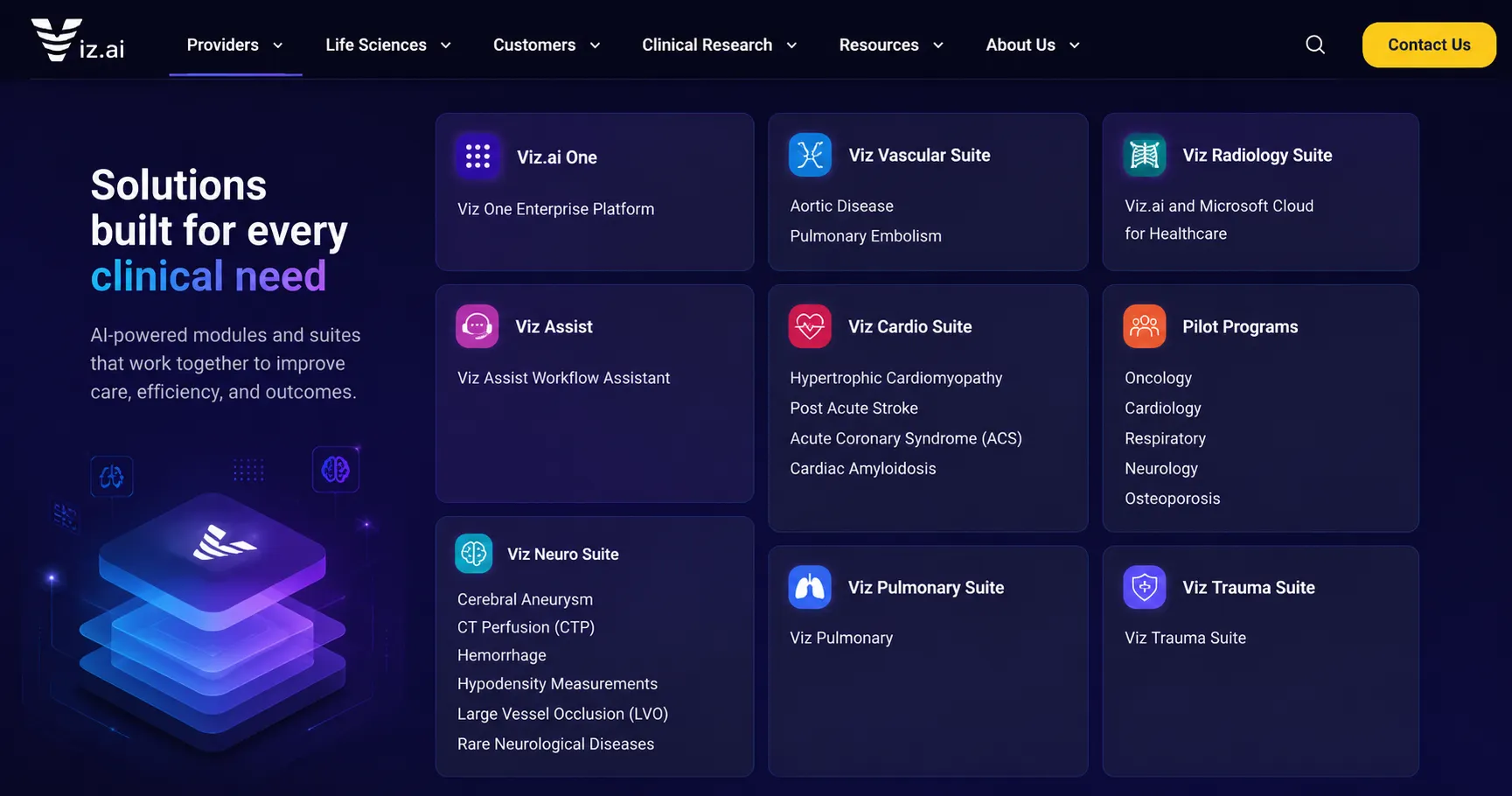1512x796 pixels.
Task: Click the Viz Pulmonary Suite lungs icon
Action: tap(810, 587)
